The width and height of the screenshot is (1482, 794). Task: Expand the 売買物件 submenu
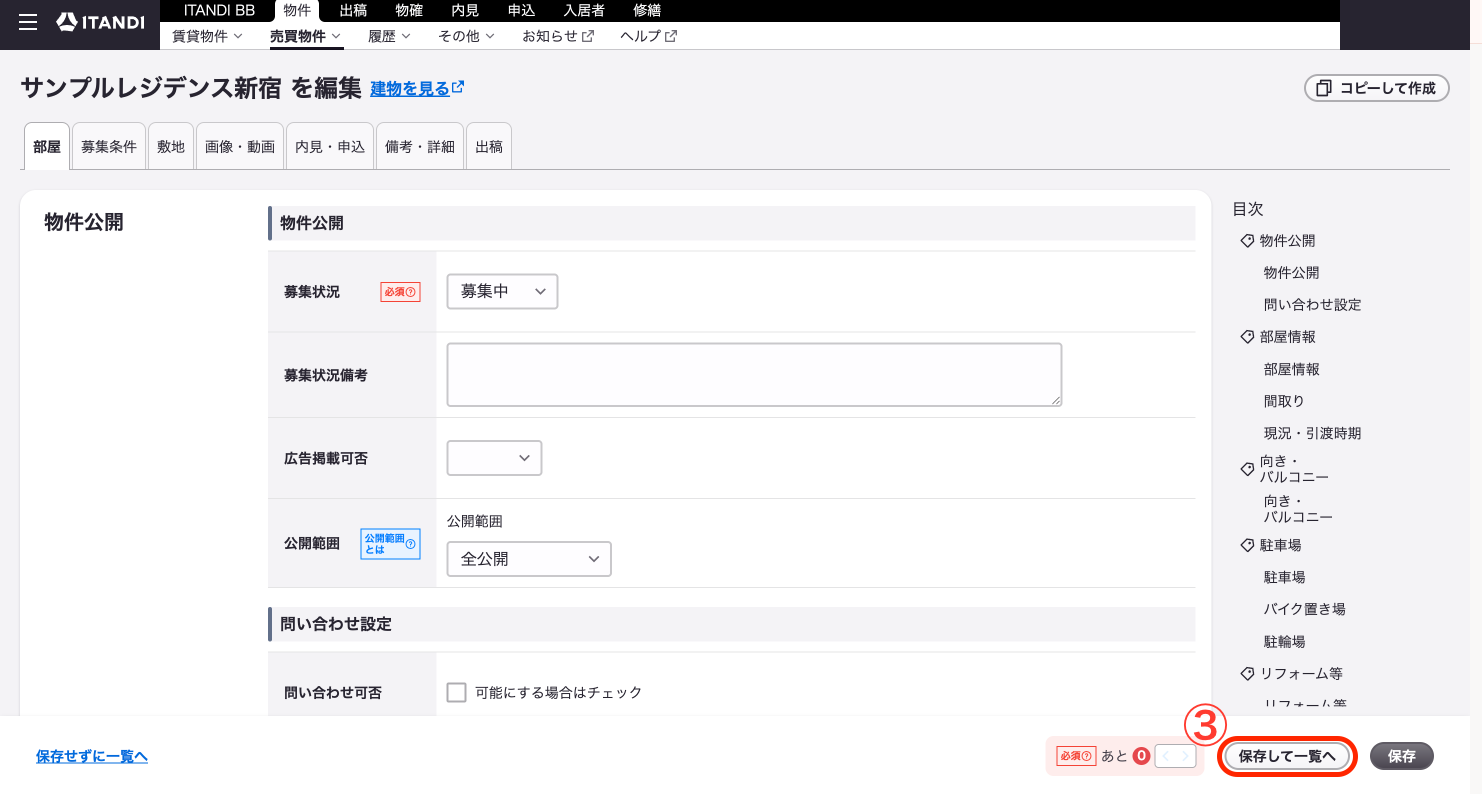coord(305,36)
